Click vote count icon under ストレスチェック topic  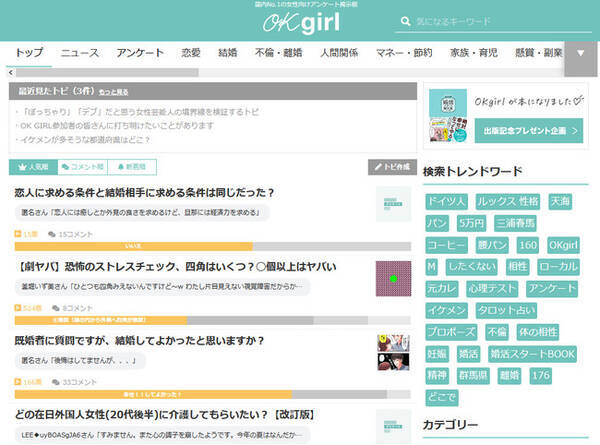pos(18,309)
